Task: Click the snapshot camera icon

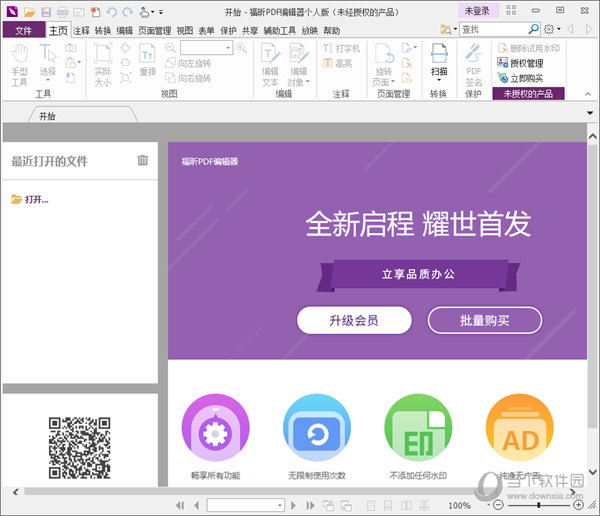Action: click(71, 47)
